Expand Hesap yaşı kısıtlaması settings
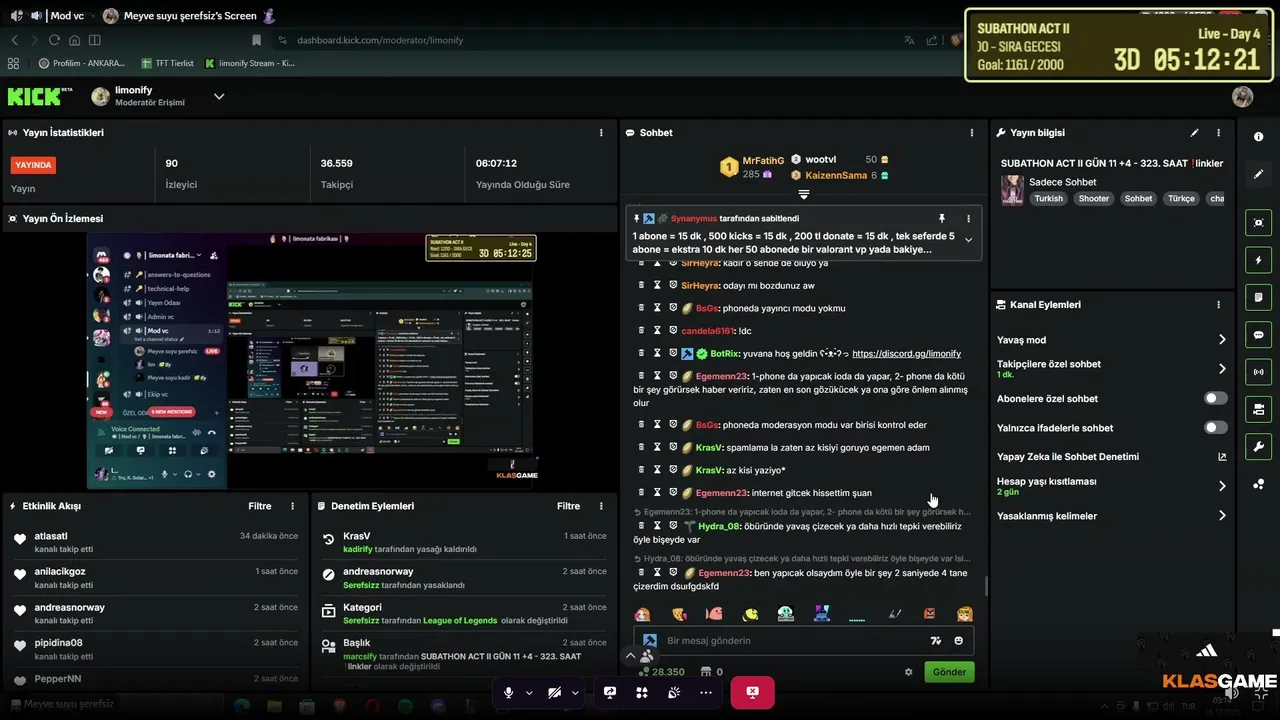Screen dimensions: 1280x720 pyautogui.click(x=1222, y=486)
